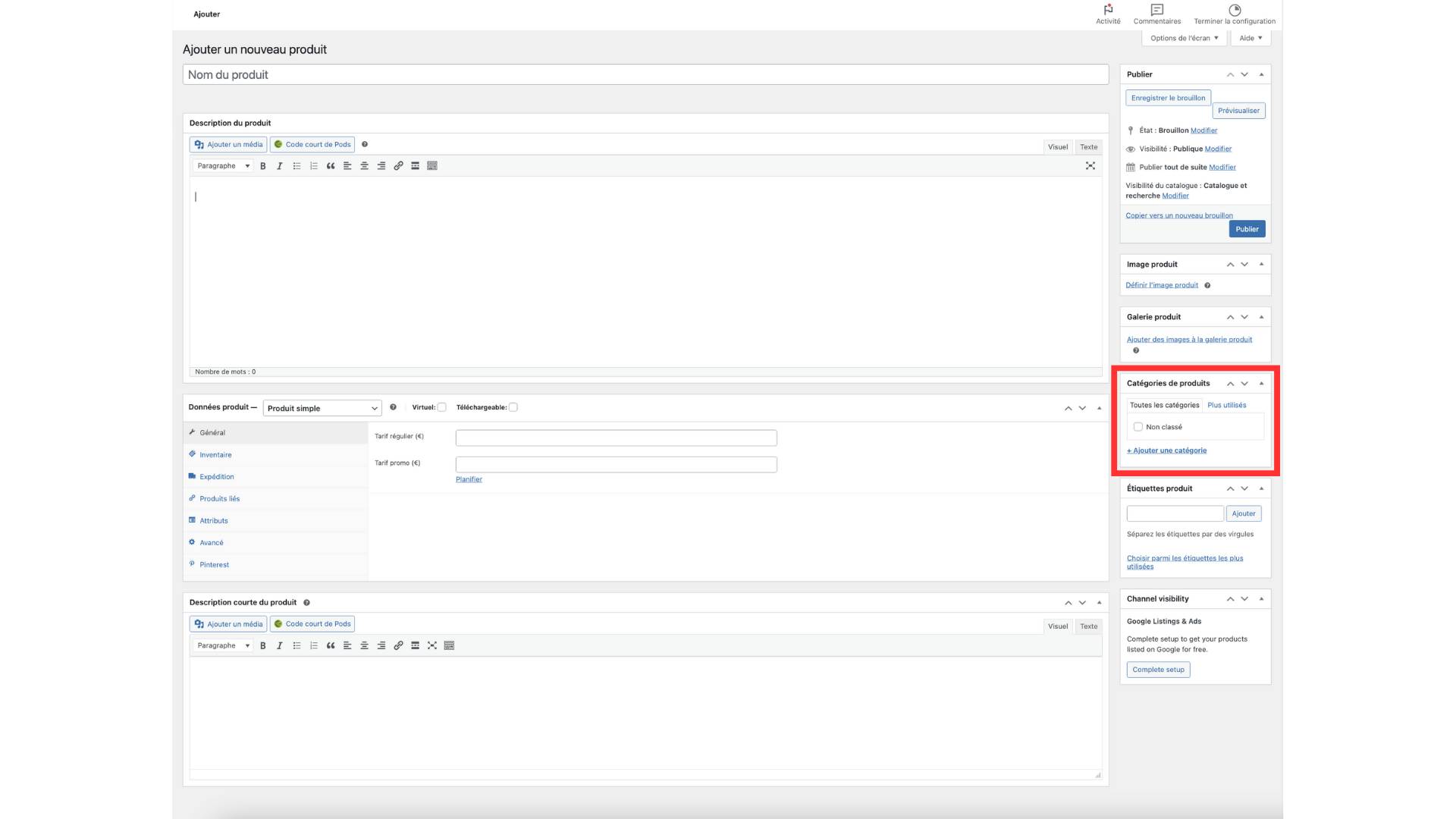Screen dimensions: 1456x819
Task: Toggle bold in the main product description toolbar
Action: [263, 166]
